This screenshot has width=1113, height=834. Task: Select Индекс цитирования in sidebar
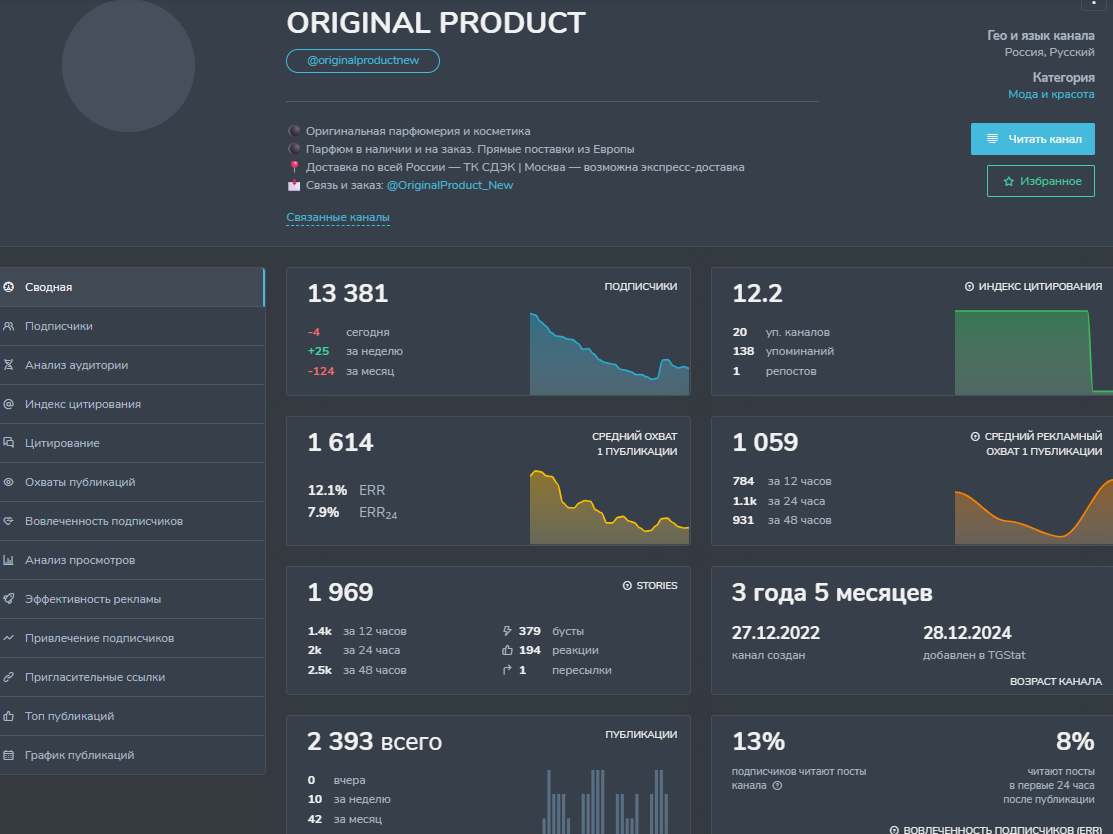pyautogui.click(x=132, y=405)
